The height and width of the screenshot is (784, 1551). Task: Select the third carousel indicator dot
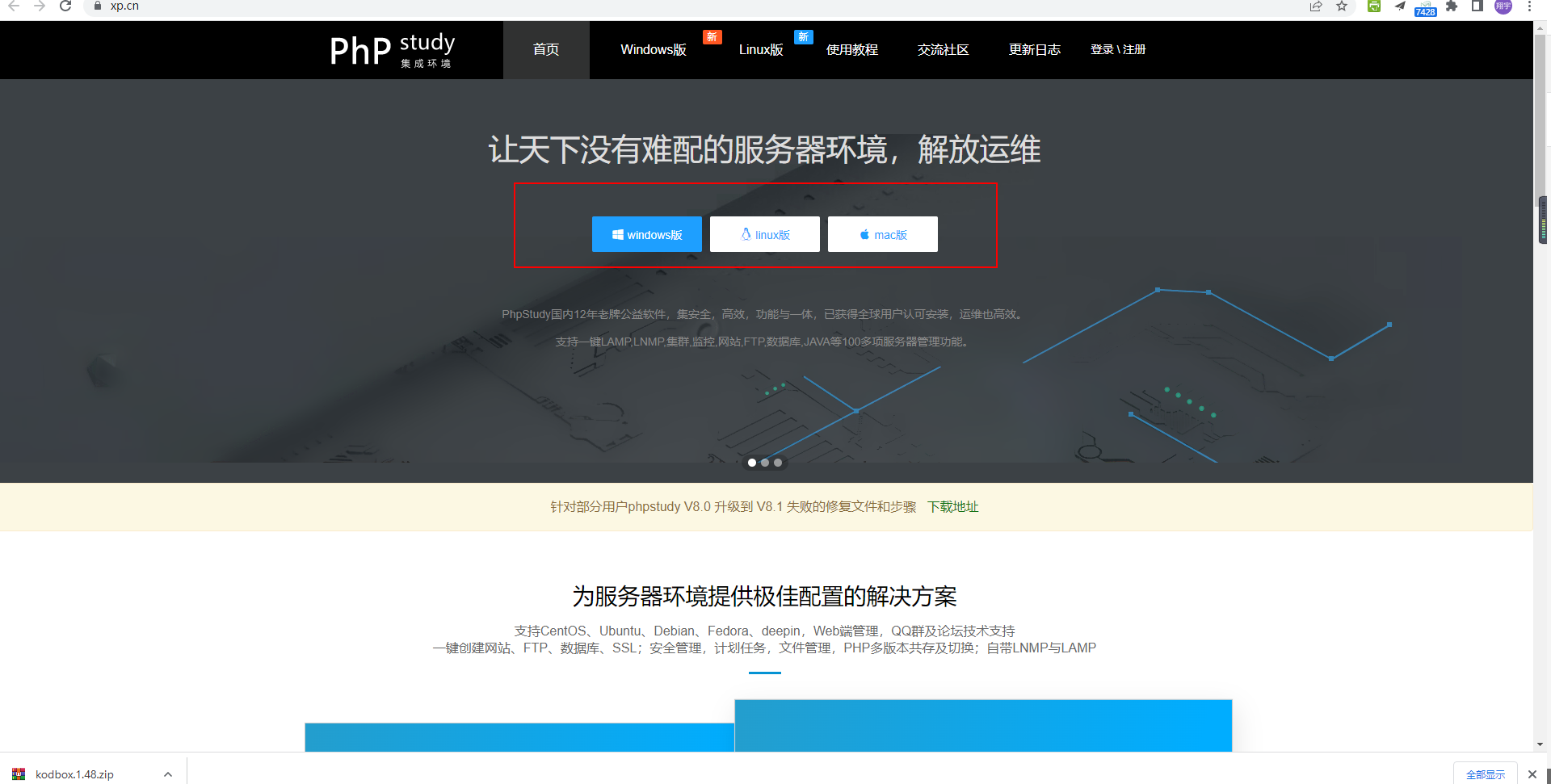(x=778, y=463)
